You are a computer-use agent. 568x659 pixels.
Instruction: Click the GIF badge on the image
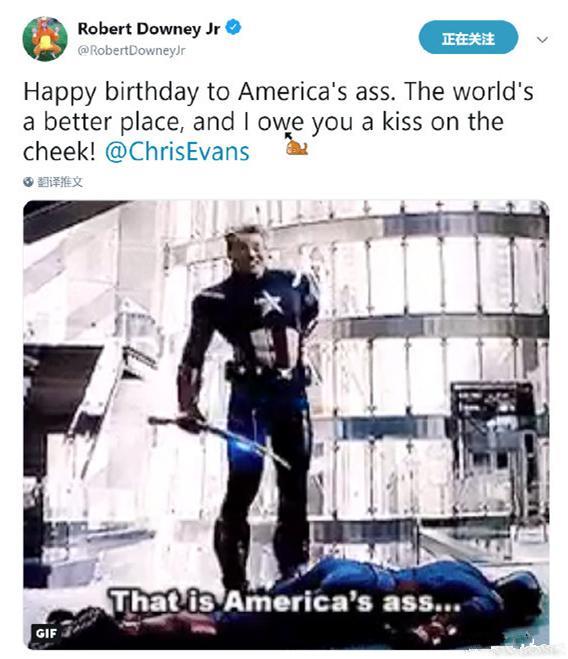coord(46,633)
